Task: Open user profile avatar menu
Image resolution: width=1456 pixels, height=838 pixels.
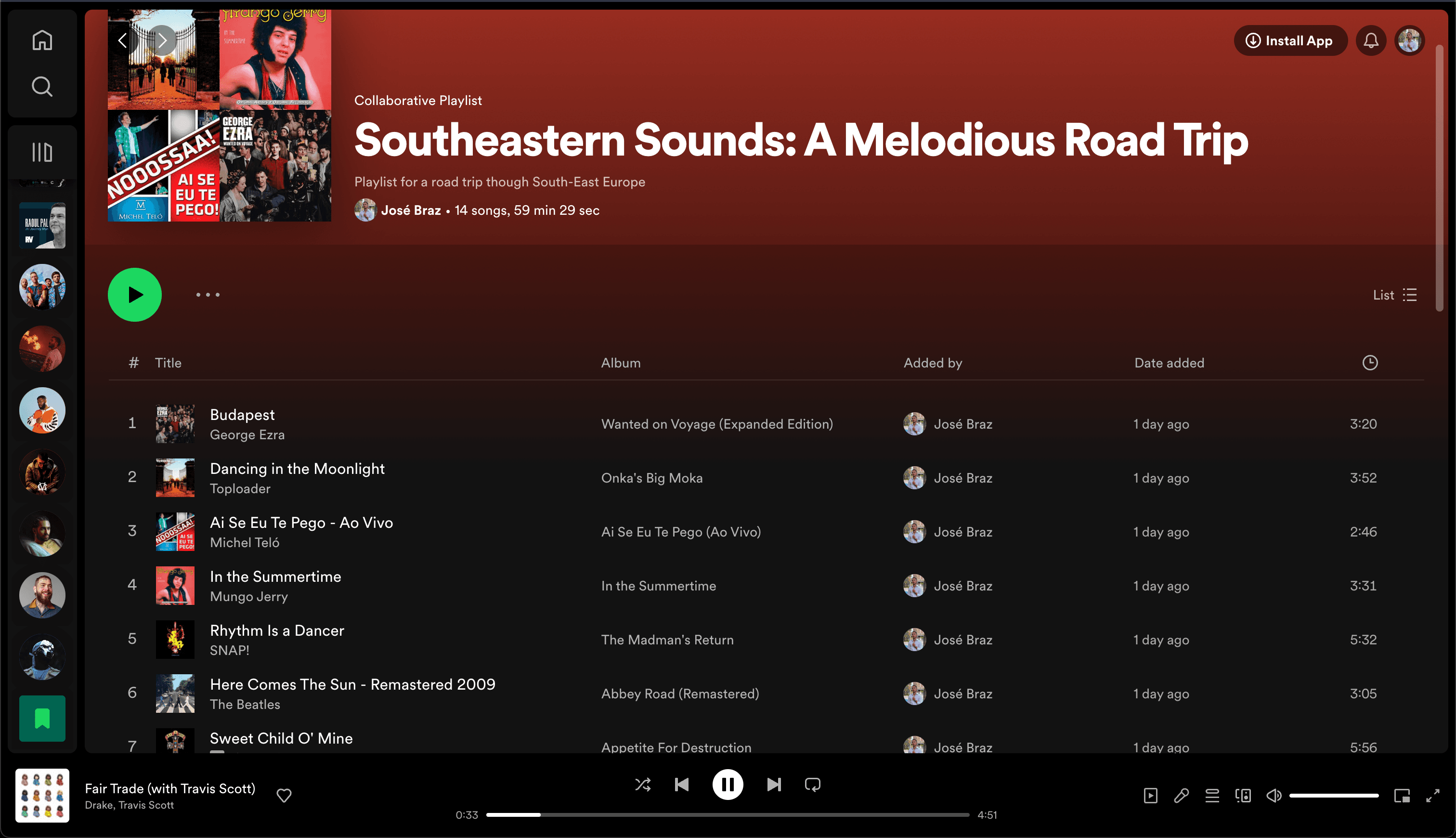Action: click(x=1409, y=41)
